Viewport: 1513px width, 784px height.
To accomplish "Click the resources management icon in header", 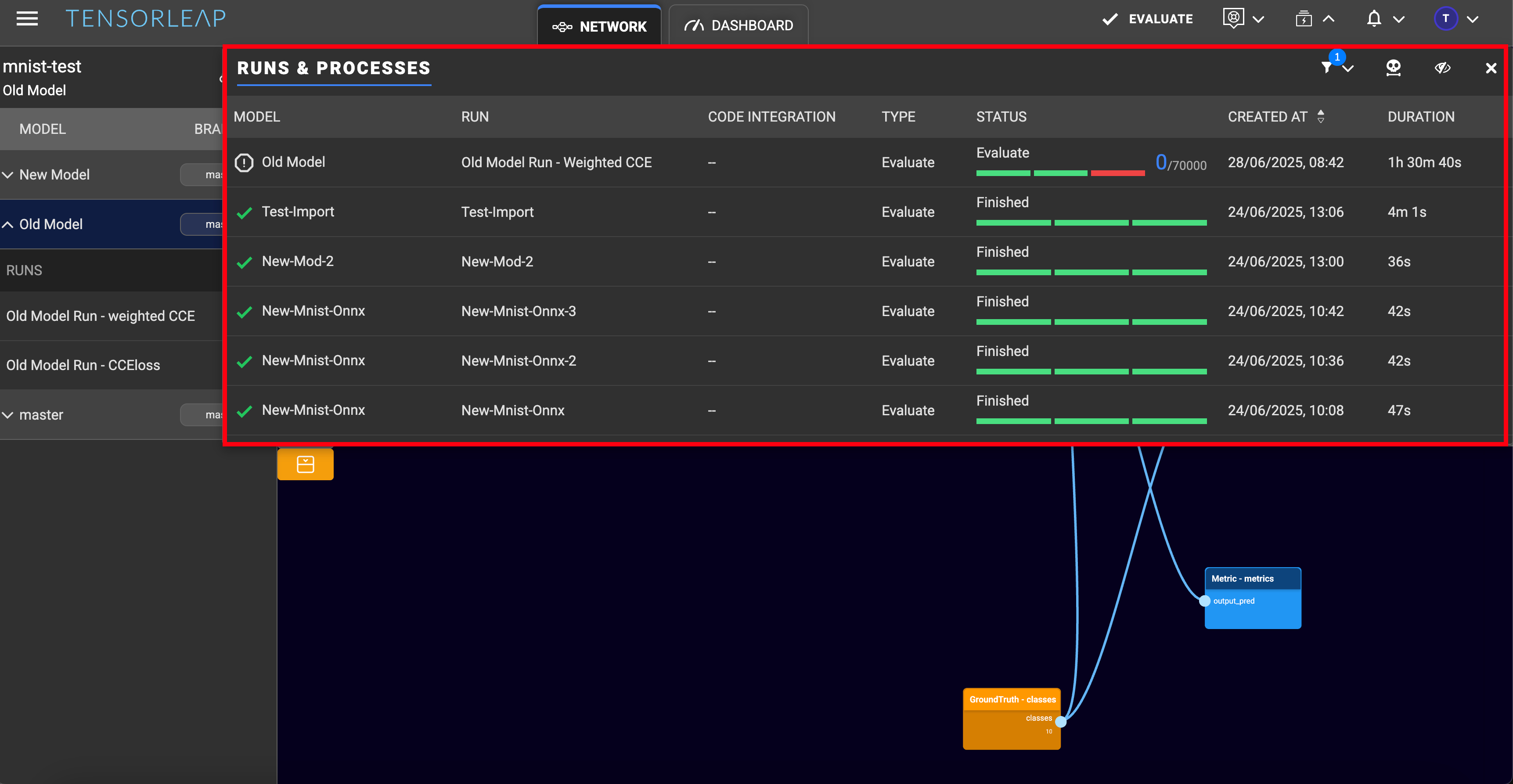I will click(x=1303, y=19).
